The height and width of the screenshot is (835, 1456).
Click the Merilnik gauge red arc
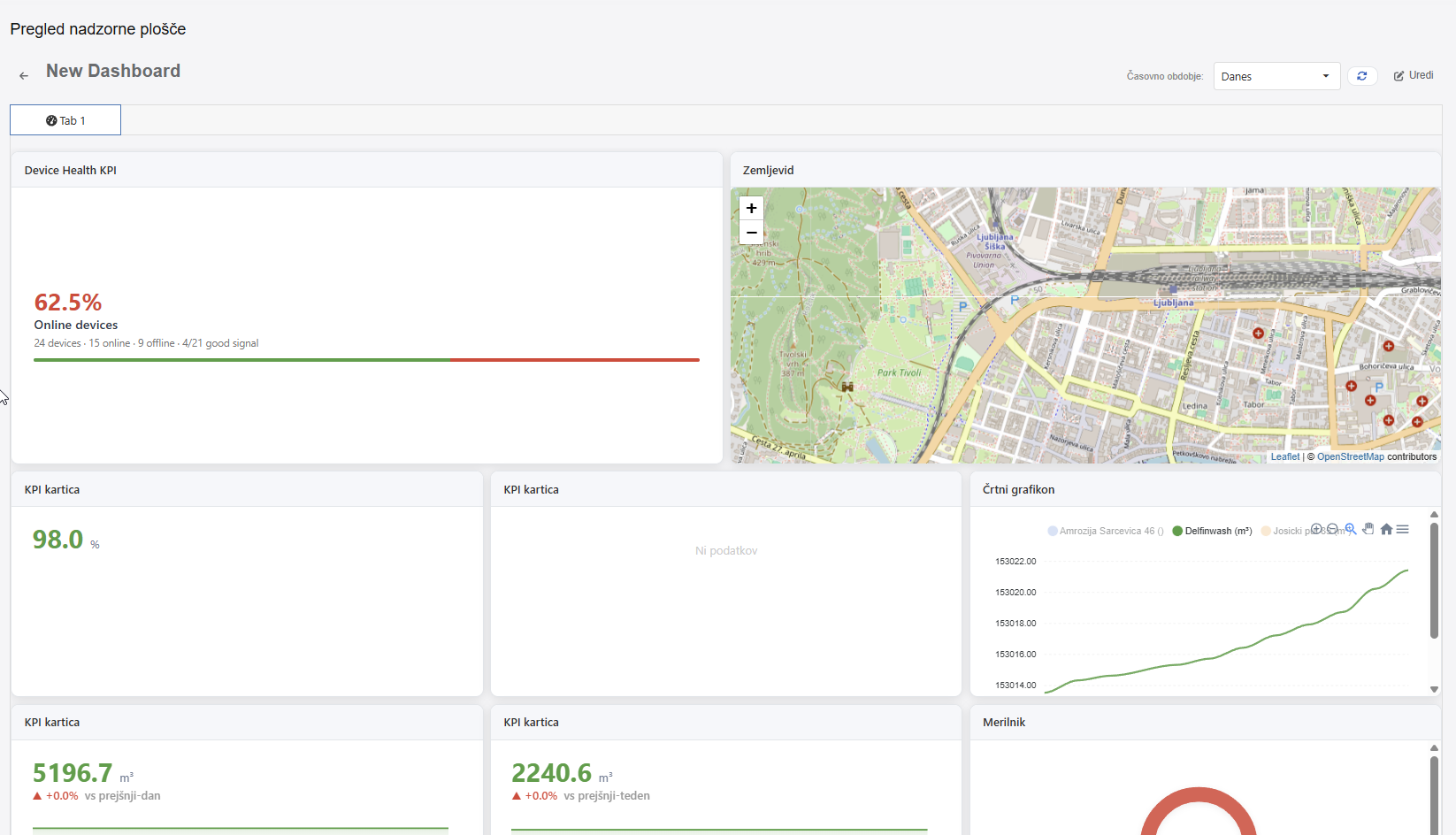(1199, 794)
